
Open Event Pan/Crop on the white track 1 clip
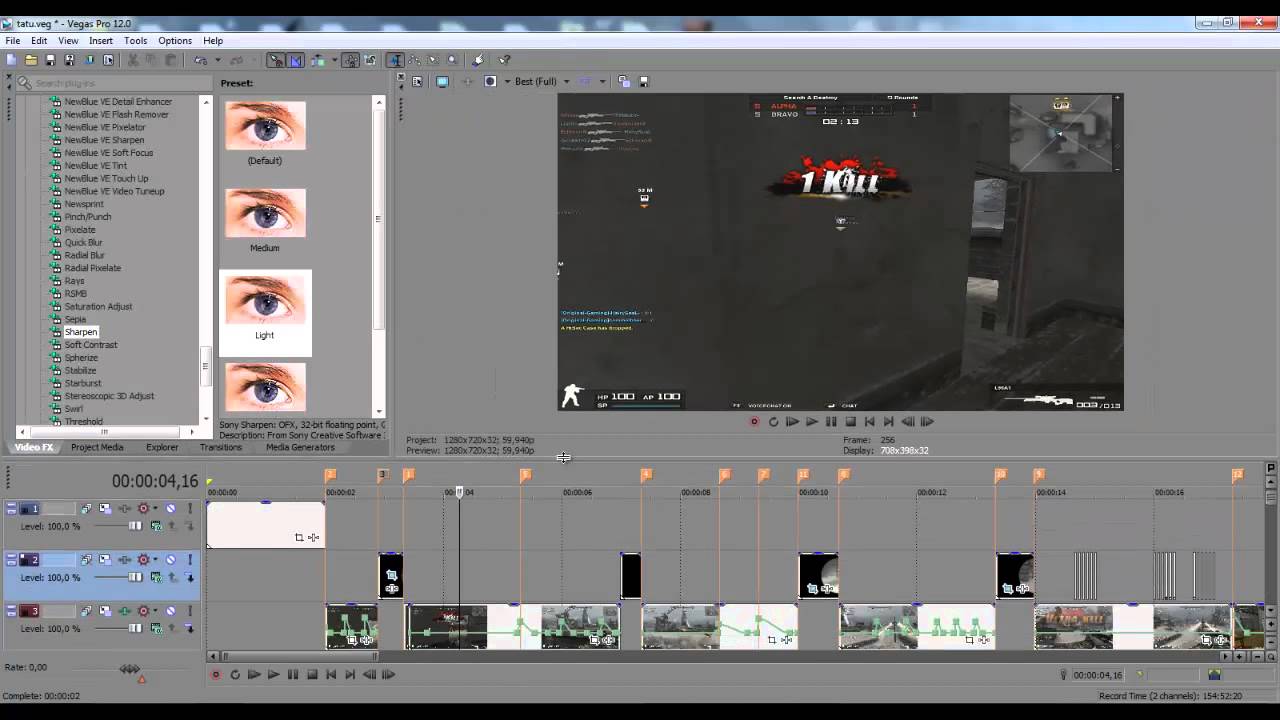click(299, 538)
